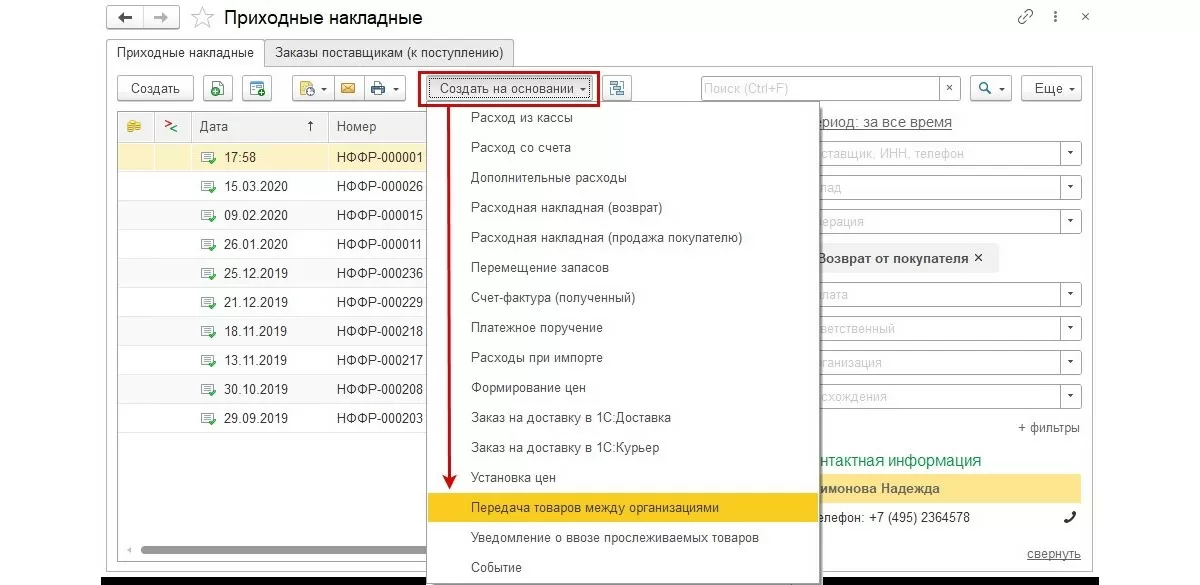The height and width of the screenshot is (585, 1200).
Task: Select 'Формирование цен' menu item
Action: point(623,388)
